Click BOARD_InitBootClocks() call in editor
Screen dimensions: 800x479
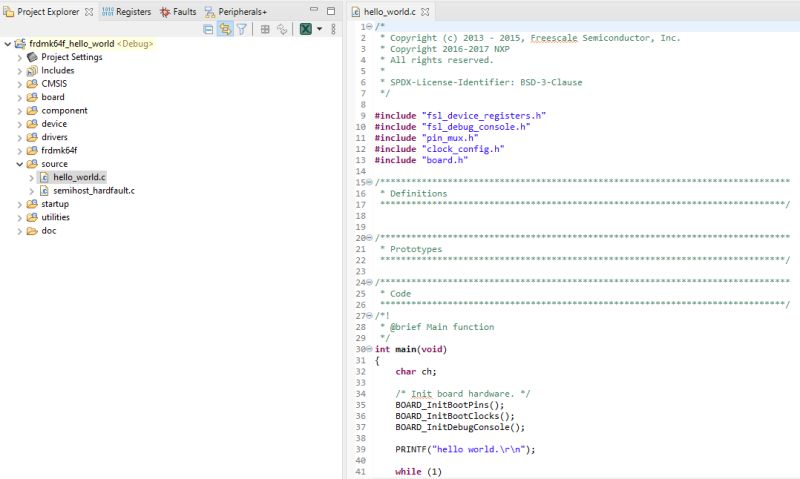click(x=455, y=416)
